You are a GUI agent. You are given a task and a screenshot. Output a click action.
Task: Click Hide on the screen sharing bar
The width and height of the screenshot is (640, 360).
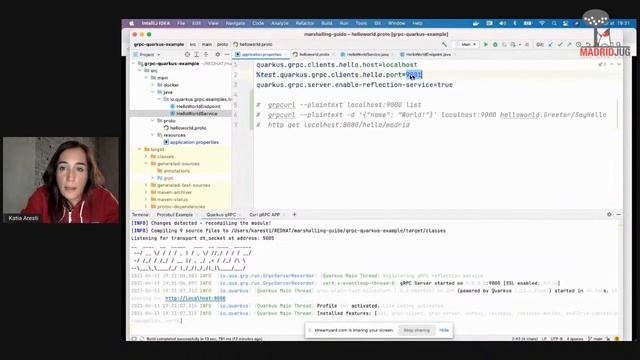[444, 330]
